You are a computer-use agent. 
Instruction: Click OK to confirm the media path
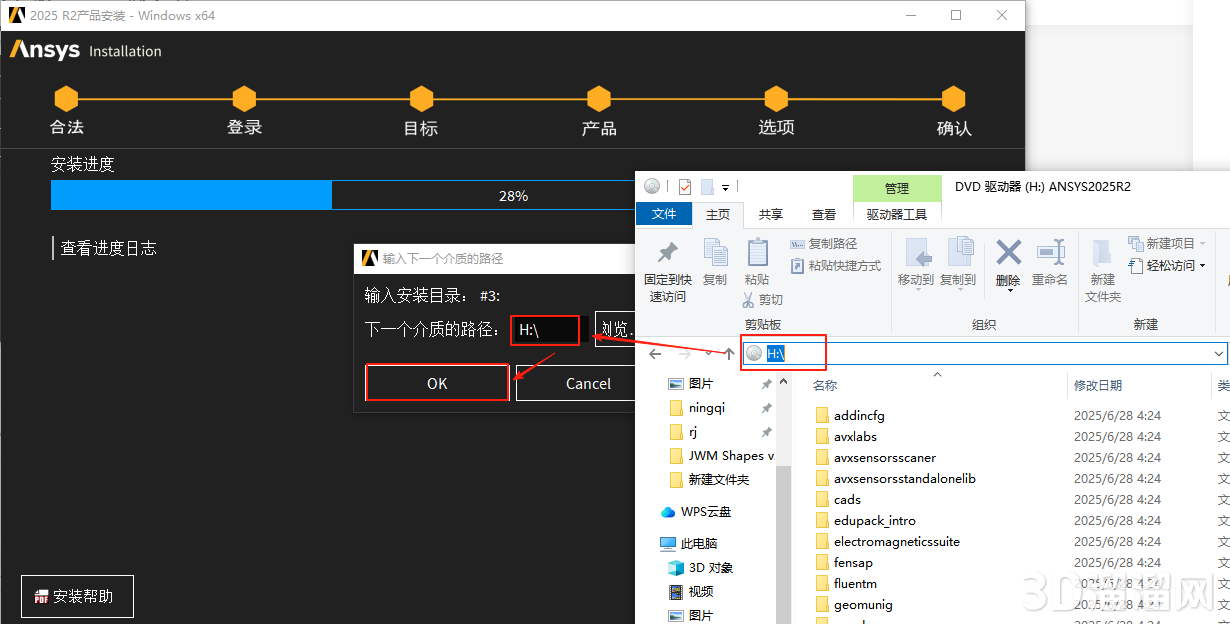click(437, 383)
